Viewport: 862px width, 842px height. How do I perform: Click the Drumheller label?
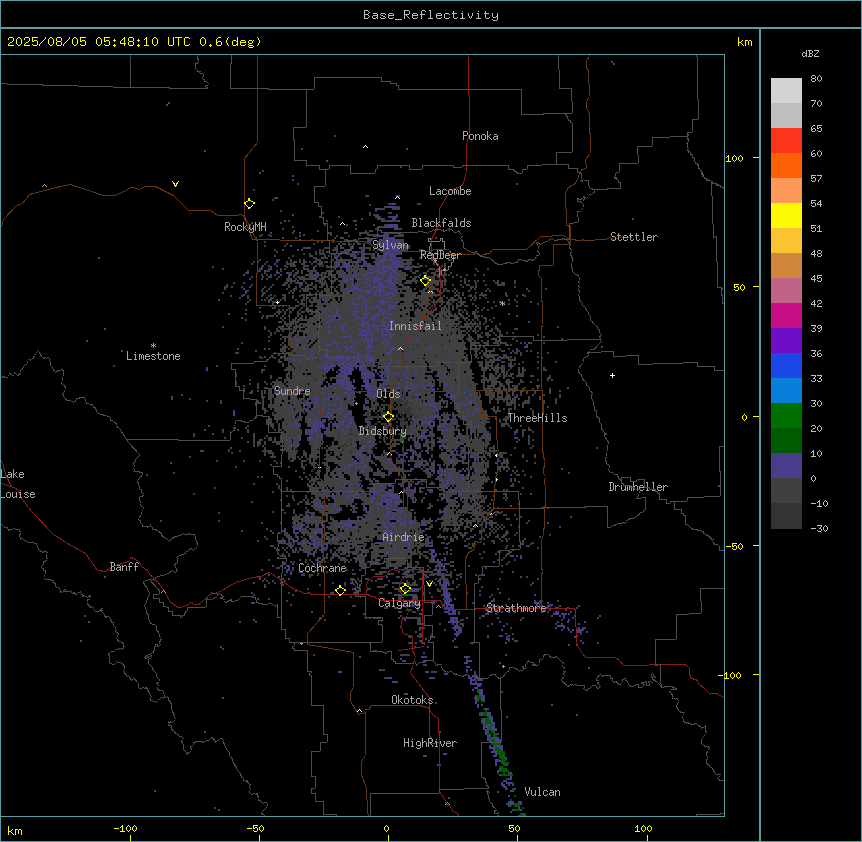point(638,487)
